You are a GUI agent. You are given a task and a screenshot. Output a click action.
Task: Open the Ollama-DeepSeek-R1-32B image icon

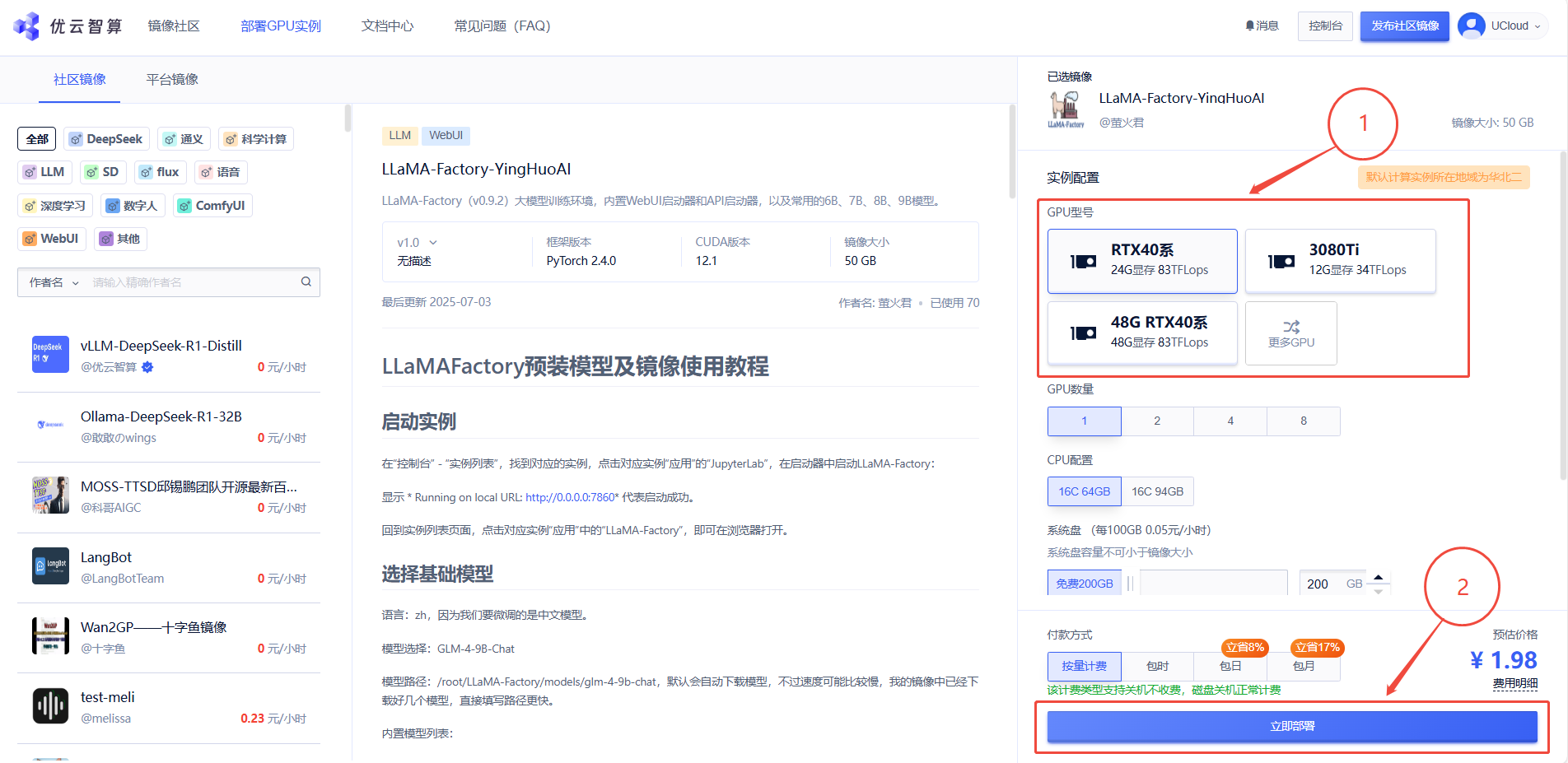click(x=50, y=425)
